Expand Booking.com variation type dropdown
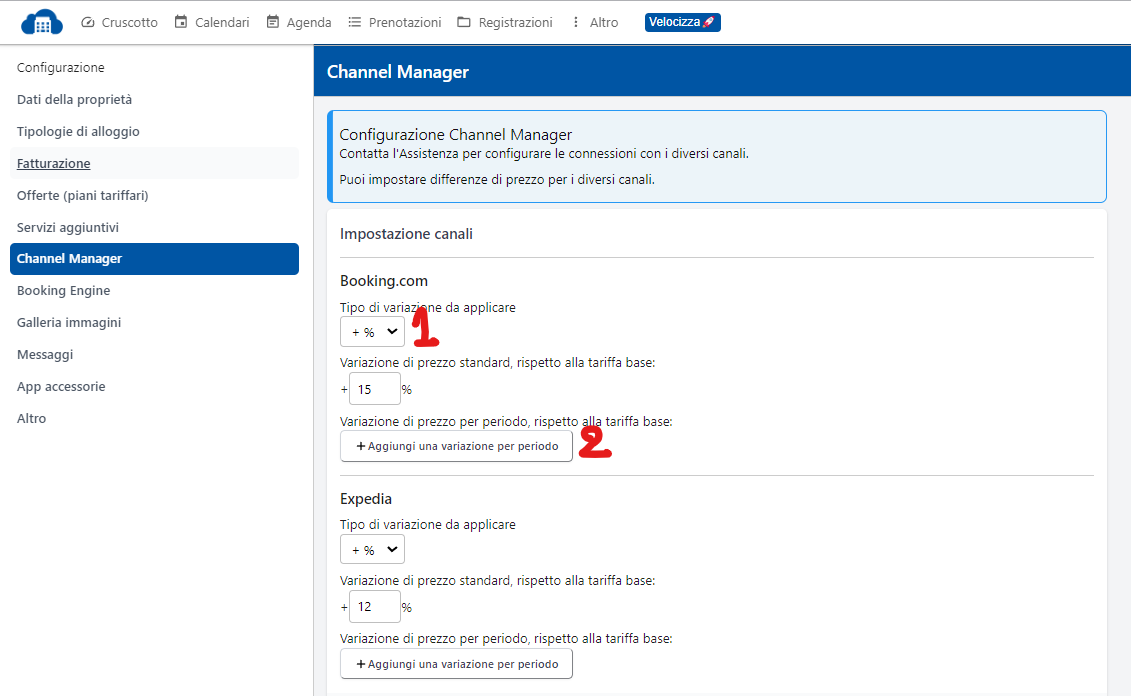1131x696 pixels. [372, 332]
